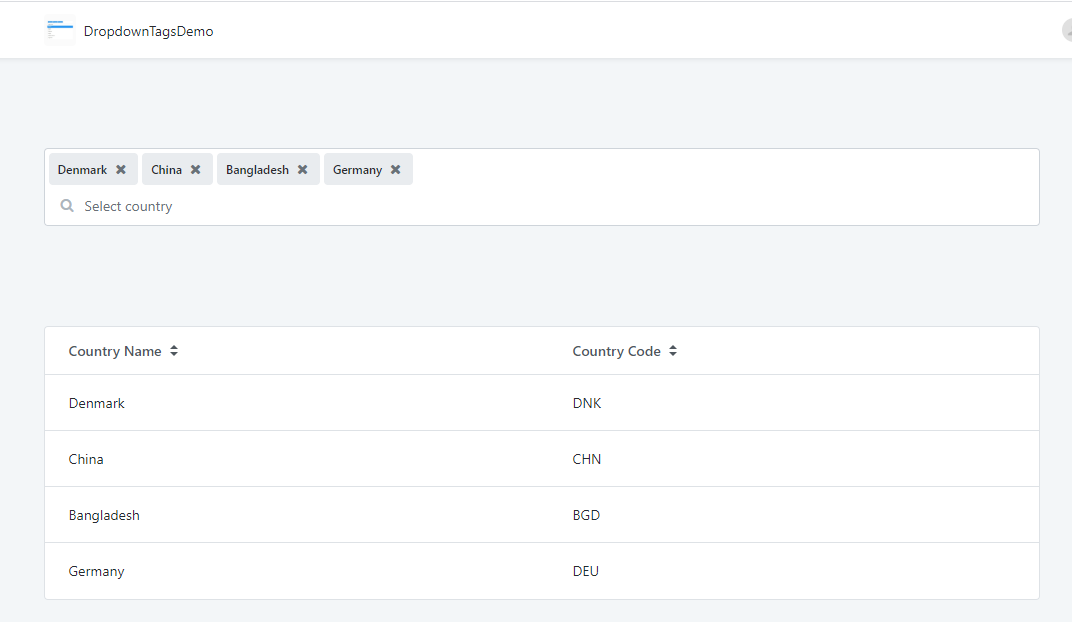Click the search magnifier icon
This screenshot has width=1072, height=622.
(67, 206)
